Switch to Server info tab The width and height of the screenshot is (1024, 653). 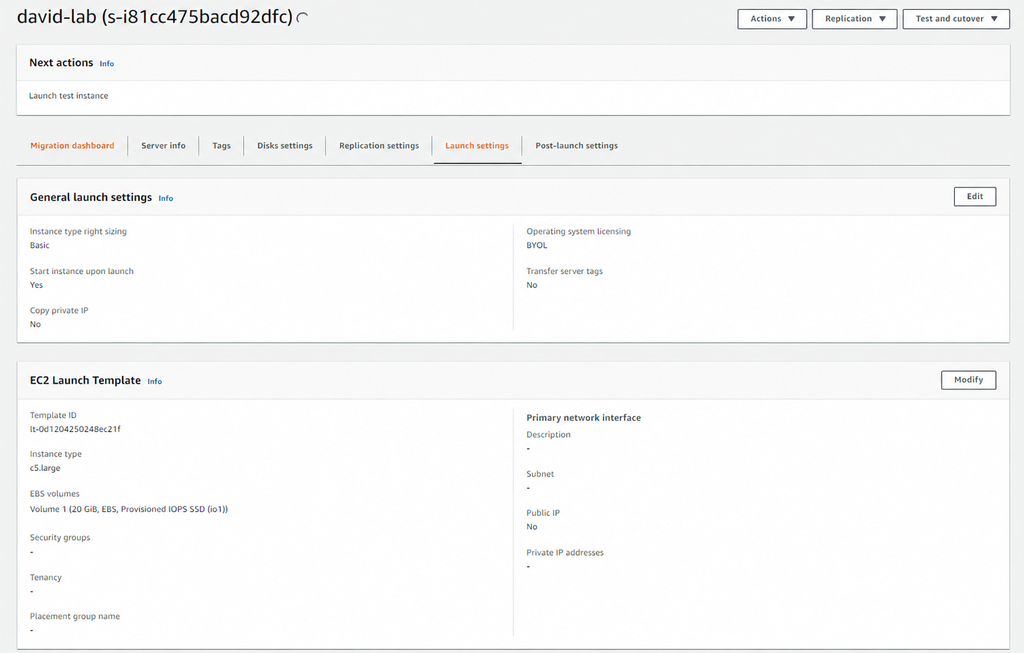click(163, 146)
